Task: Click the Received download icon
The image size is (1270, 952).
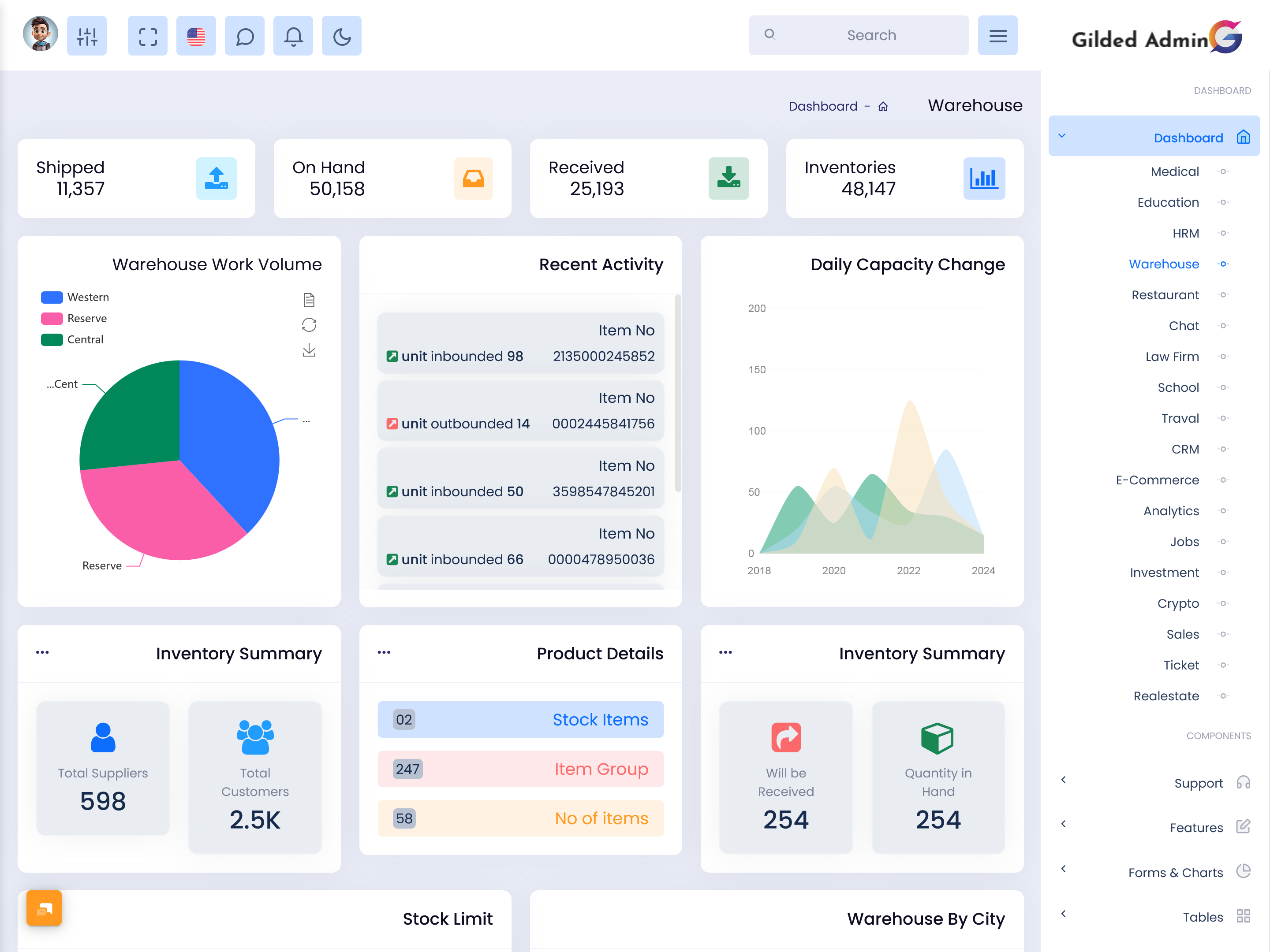Action: click(x=728, y=178)
